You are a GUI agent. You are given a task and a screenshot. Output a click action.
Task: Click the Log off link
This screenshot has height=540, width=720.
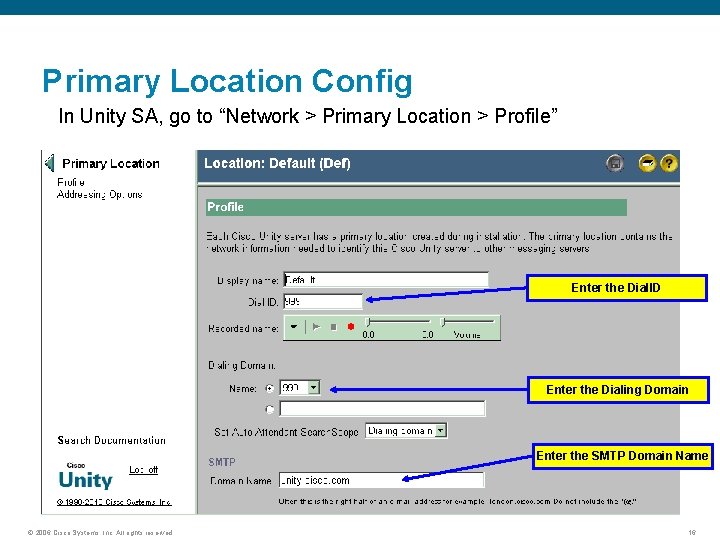pos(143,470)
